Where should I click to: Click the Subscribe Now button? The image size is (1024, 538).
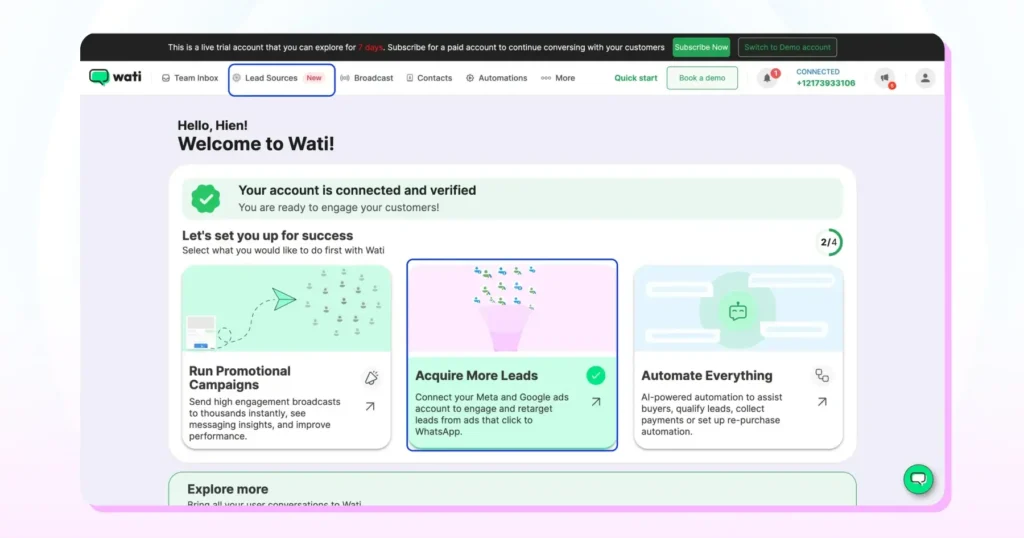[701, 47]
